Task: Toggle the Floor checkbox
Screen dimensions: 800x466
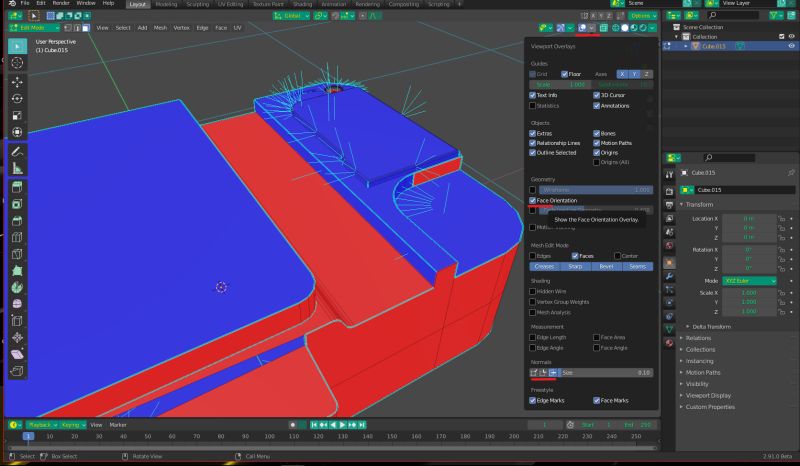Action: [x=565, y=74]
